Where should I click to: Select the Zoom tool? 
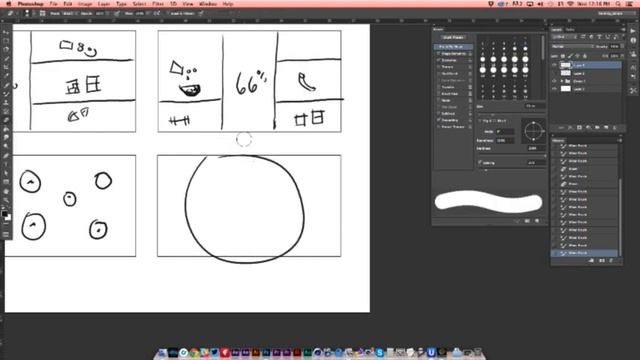click(6, 200)
